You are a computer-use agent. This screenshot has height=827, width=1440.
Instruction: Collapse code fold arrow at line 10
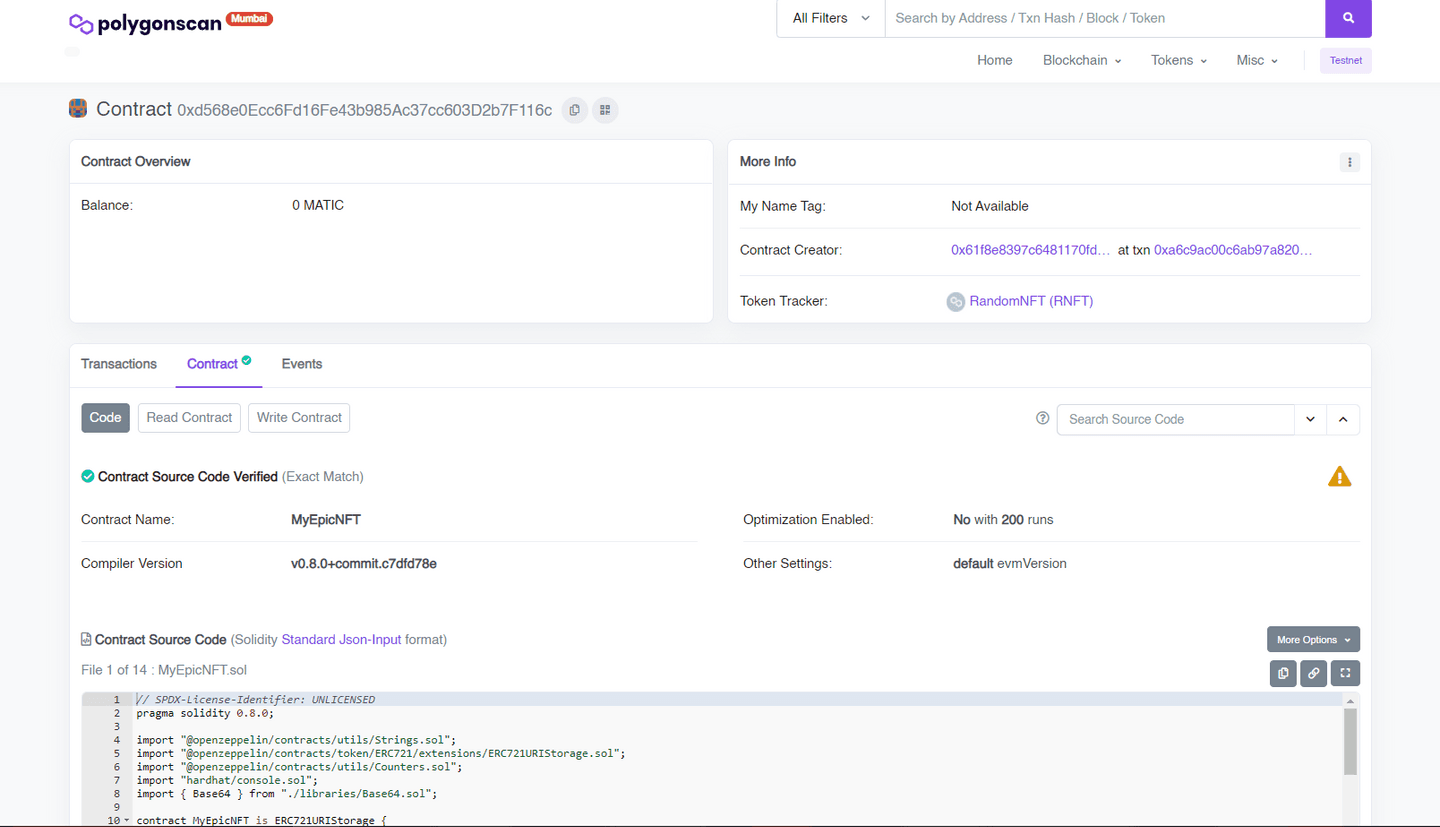click(x=126, y=820)
